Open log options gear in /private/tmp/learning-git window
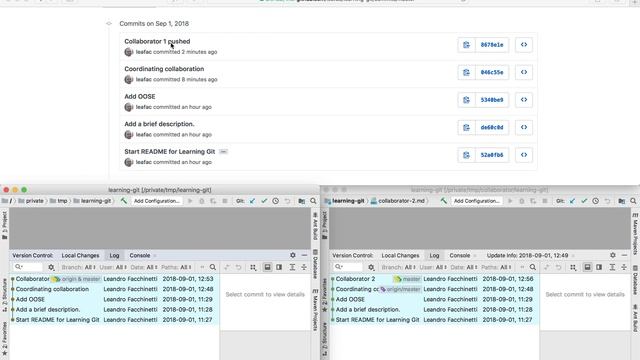The width and height of the screenshot is (640, 360). (x=51, y=267)
